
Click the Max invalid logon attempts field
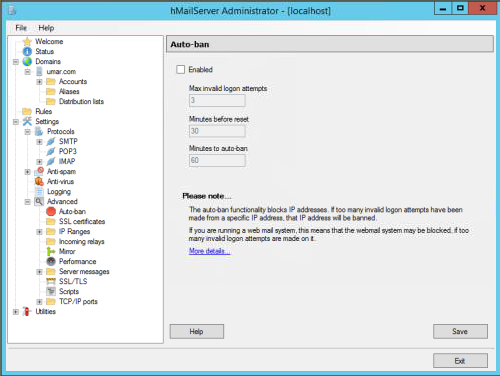pos(217,100)
